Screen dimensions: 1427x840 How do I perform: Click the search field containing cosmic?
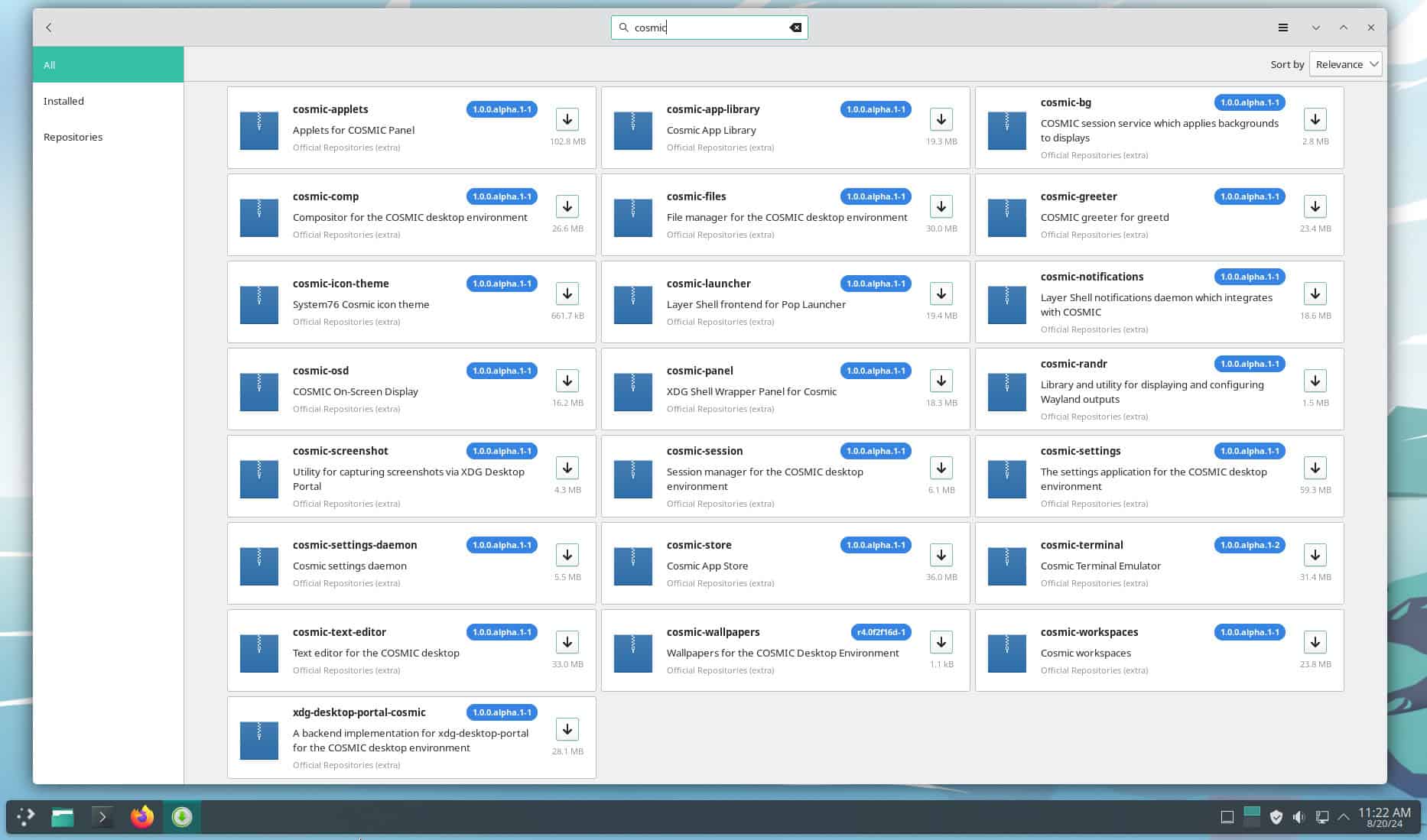point(707,28)
